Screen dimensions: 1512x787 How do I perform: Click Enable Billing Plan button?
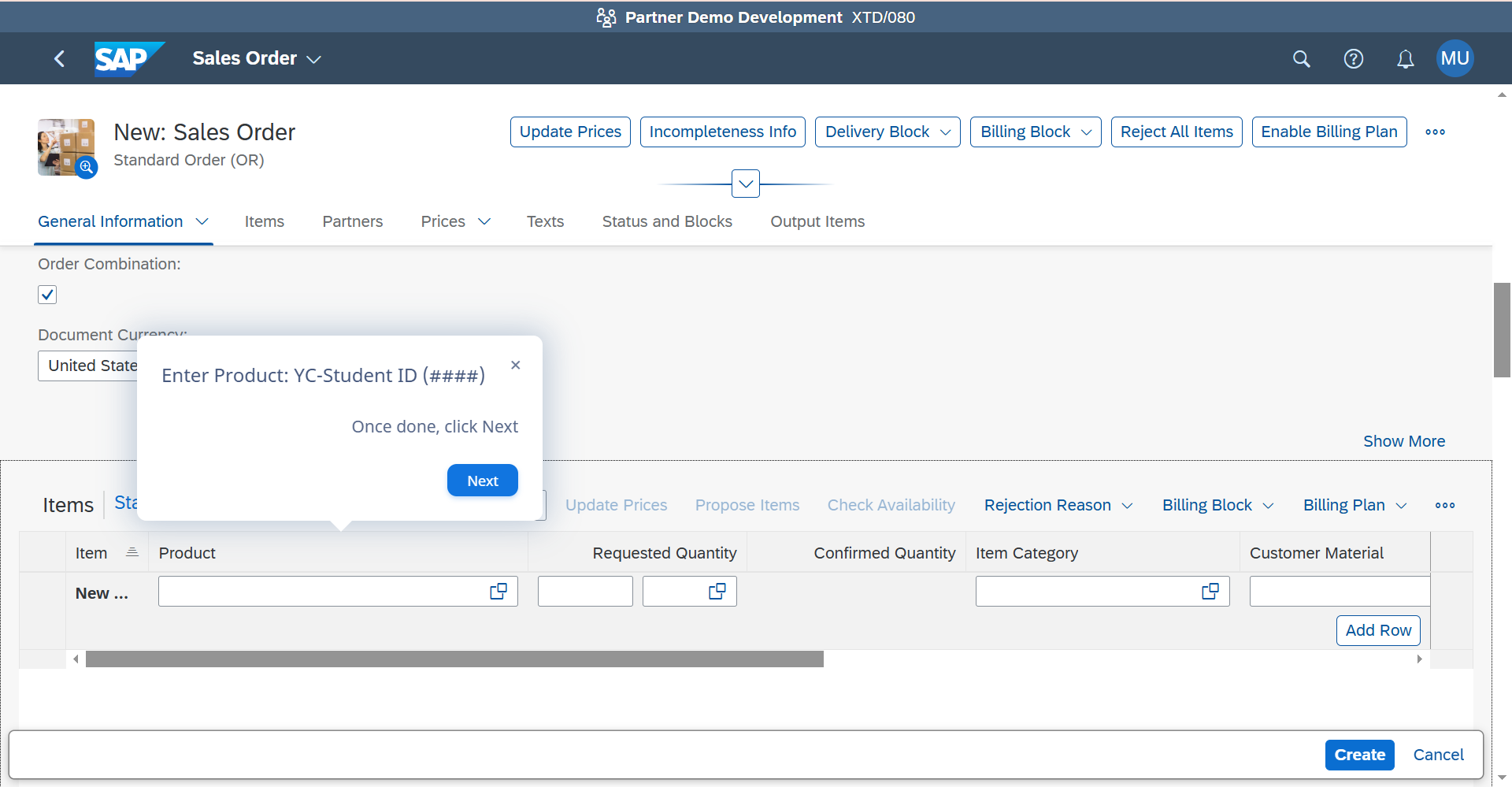1329,132
